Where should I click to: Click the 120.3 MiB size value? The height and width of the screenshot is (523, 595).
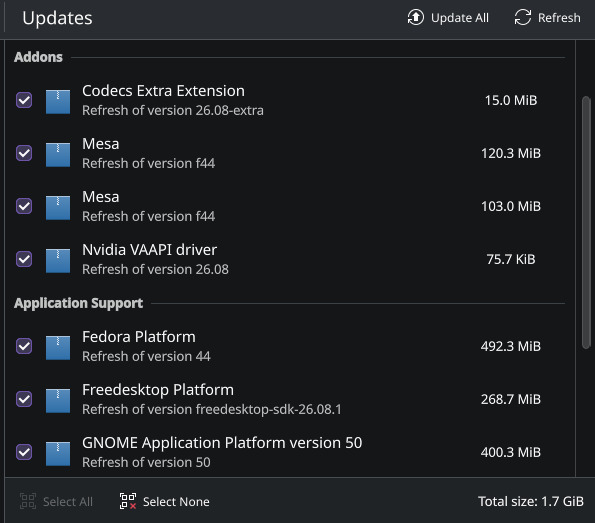[511, 153]
